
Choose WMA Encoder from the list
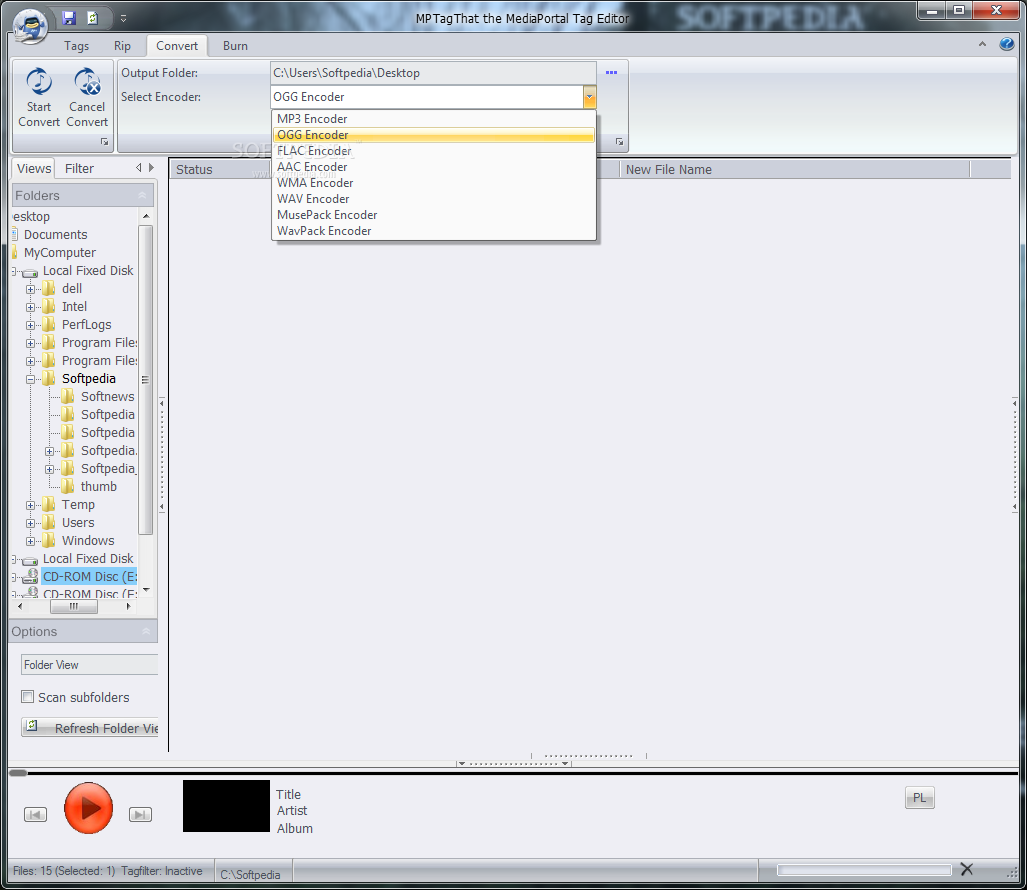pyautogui.click(x=434, y=183)
